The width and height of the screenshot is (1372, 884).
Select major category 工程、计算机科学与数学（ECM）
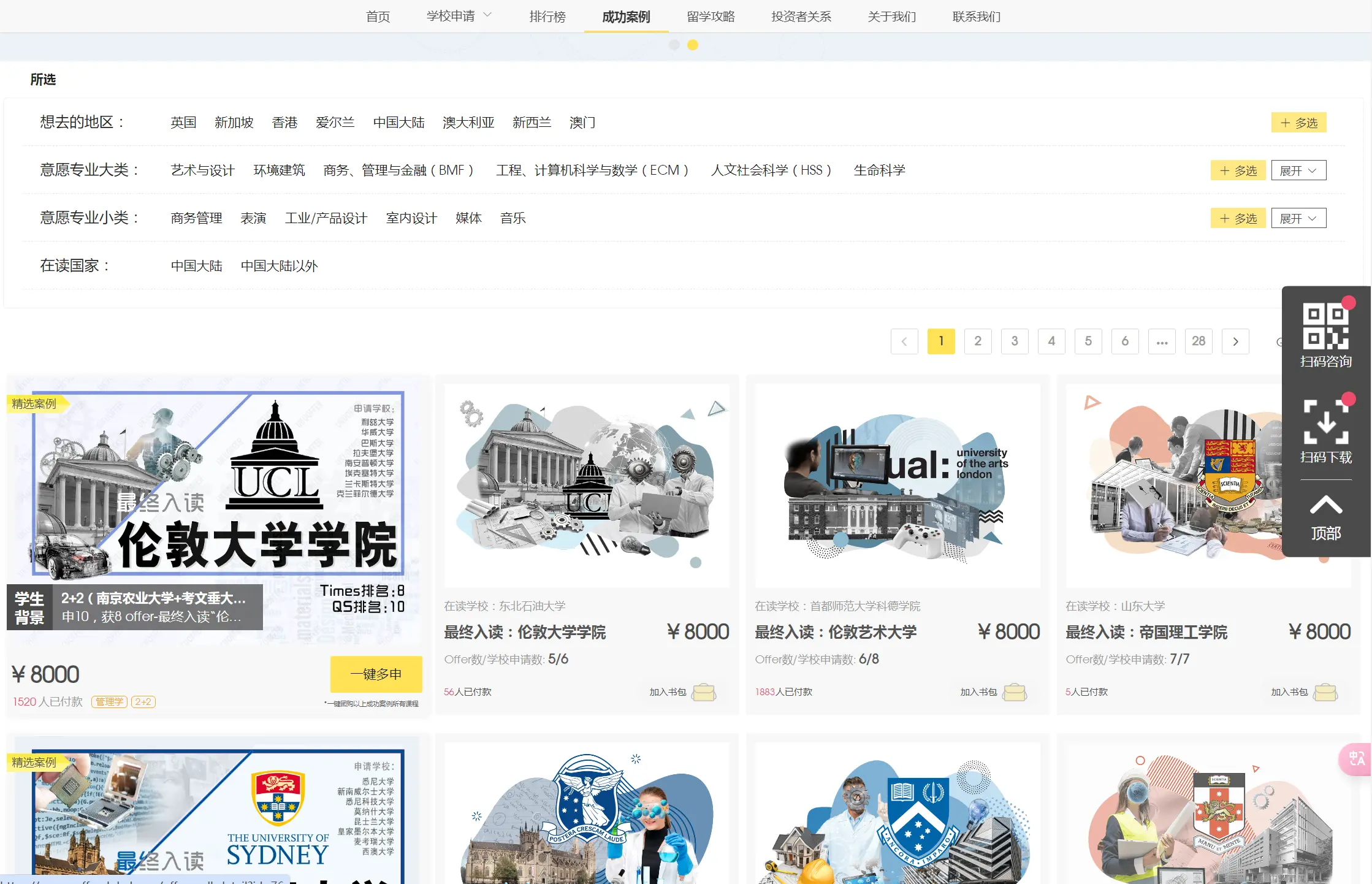593,170
